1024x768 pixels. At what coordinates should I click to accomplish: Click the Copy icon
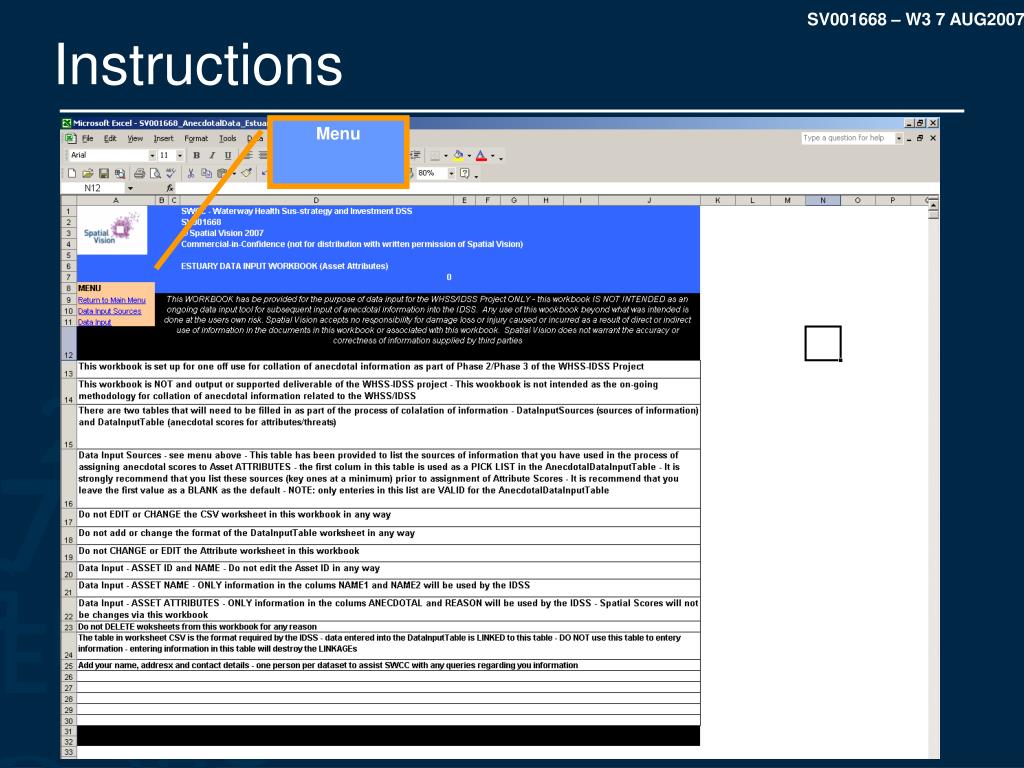pyautogui.click(x=206, y=173)
